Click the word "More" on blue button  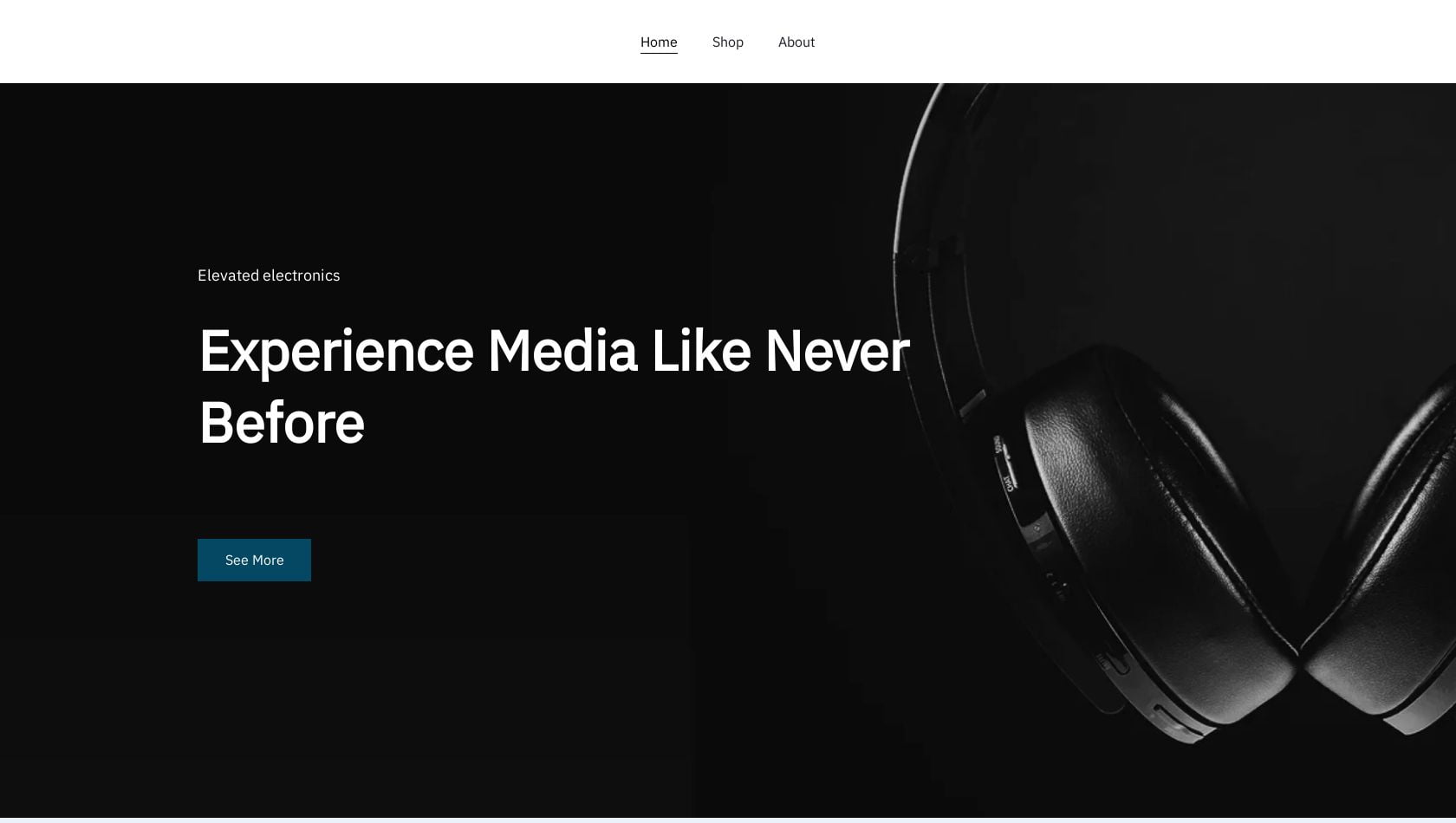click(268, 560)
